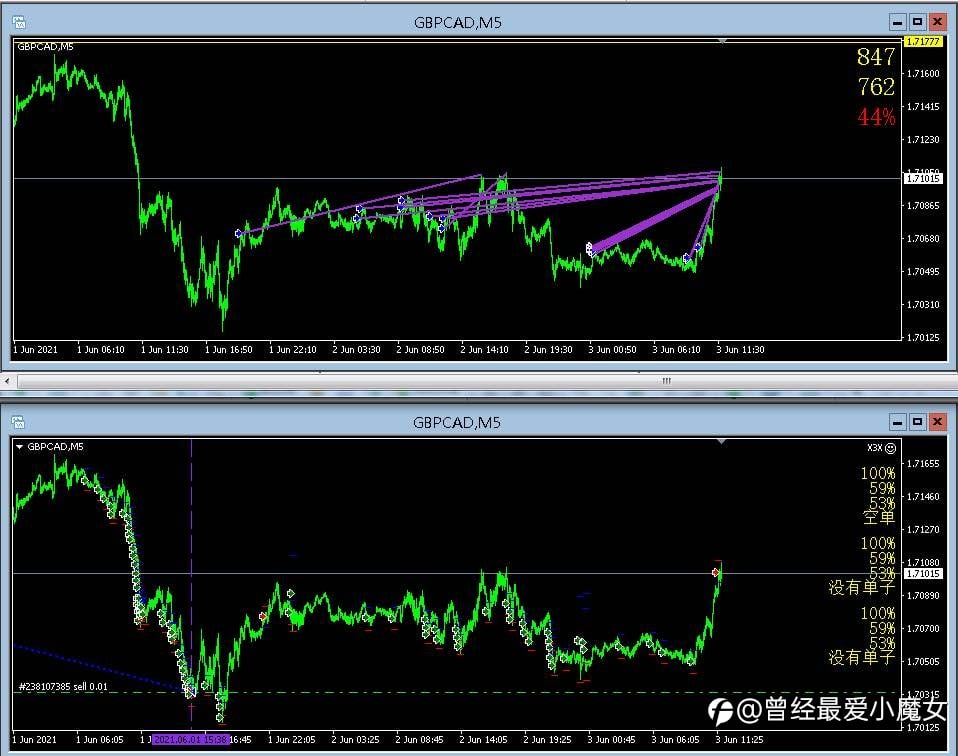Click the top GBPCAD,M5 chart window icon

[19, 23]
